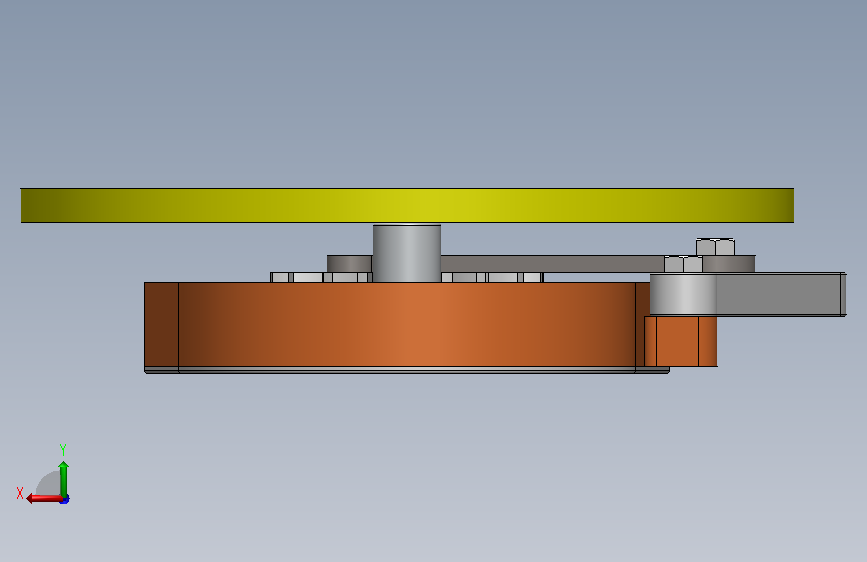Click the central gray cylindrical shaft
Screen dimensions: 867x562
(x=407, y=253)
